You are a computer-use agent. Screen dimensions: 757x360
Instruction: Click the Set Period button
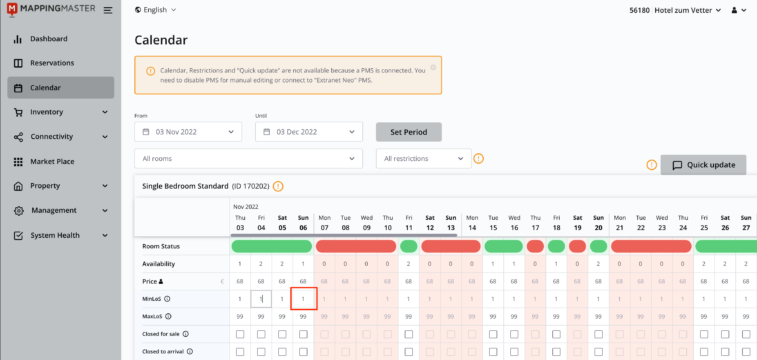click(408, 132)
